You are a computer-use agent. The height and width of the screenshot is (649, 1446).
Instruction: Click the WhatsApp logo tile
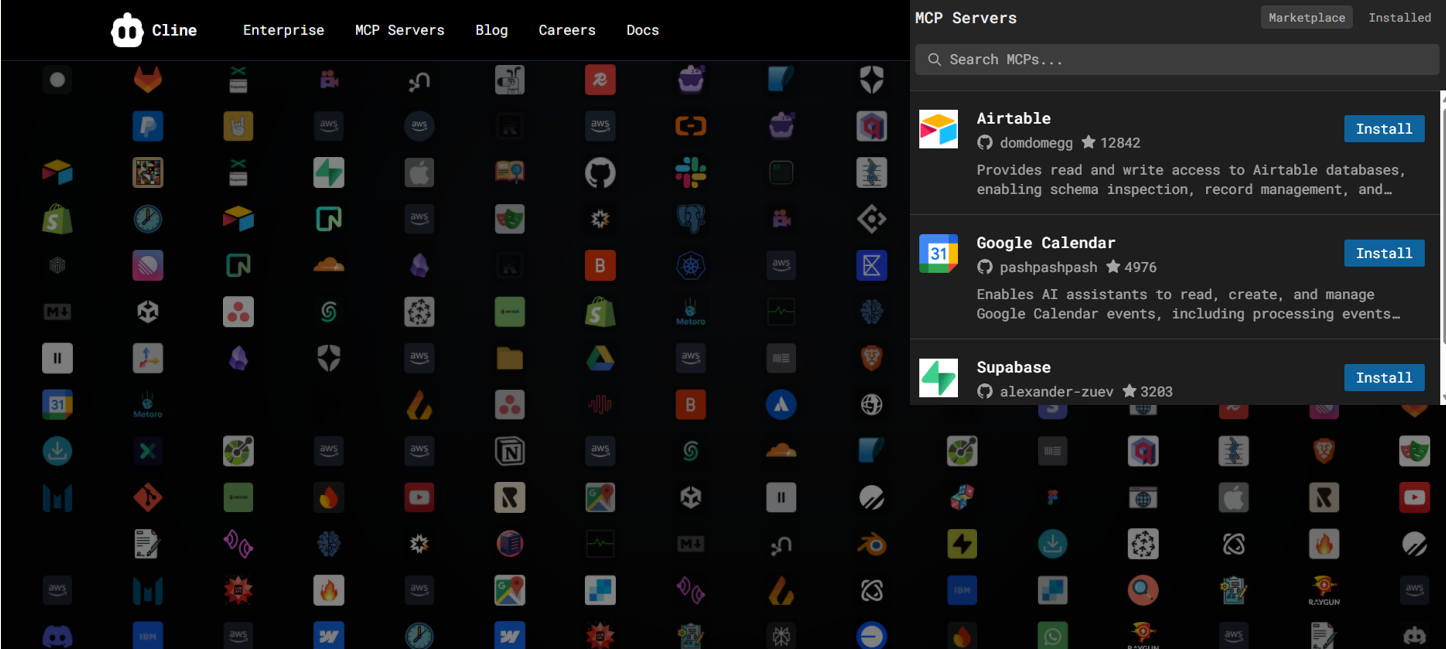coord(1052,636)
